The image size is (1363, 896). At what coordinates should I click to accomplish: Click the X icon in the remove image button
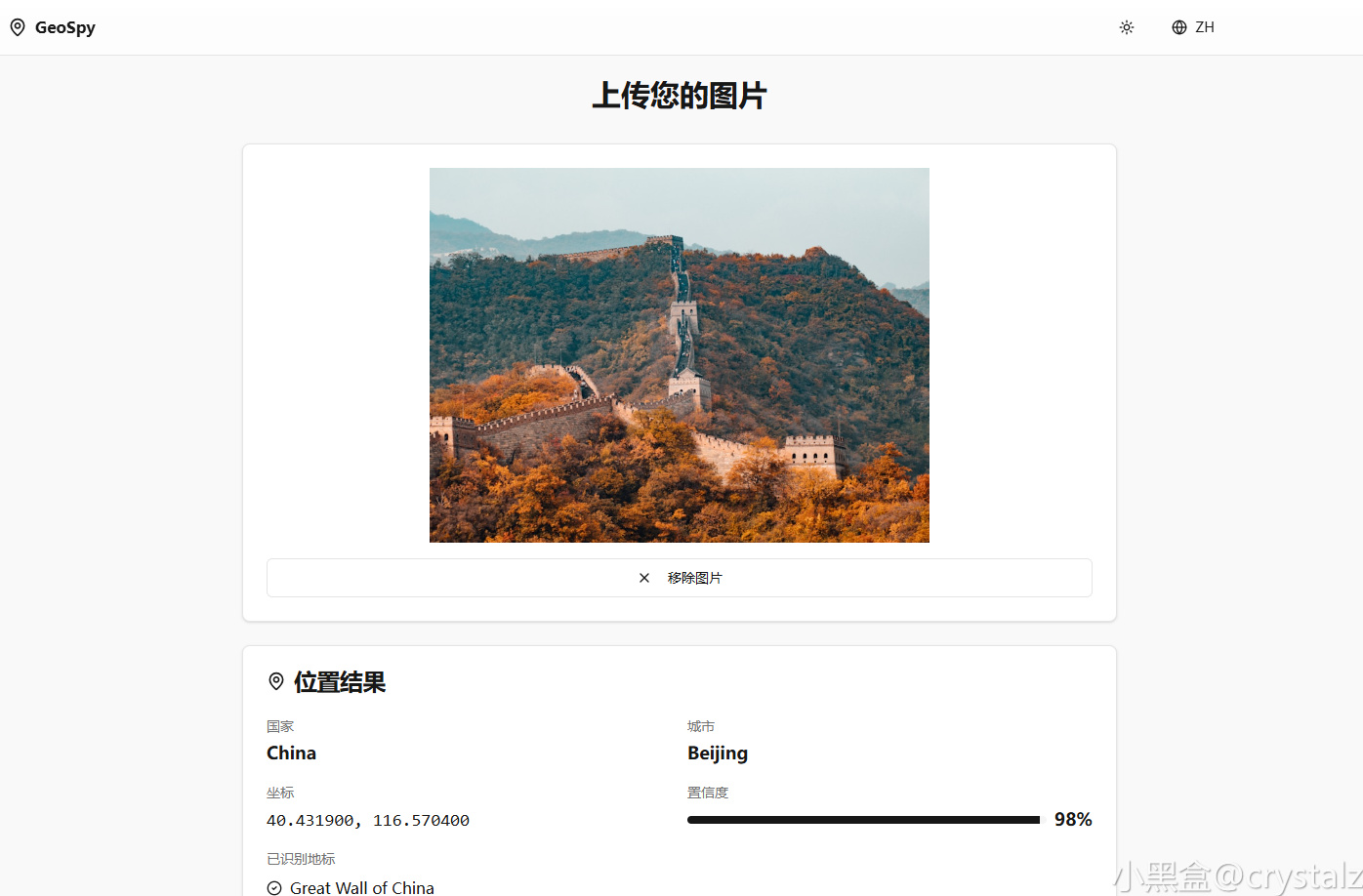pyautogui.click(x=644, y=578)
